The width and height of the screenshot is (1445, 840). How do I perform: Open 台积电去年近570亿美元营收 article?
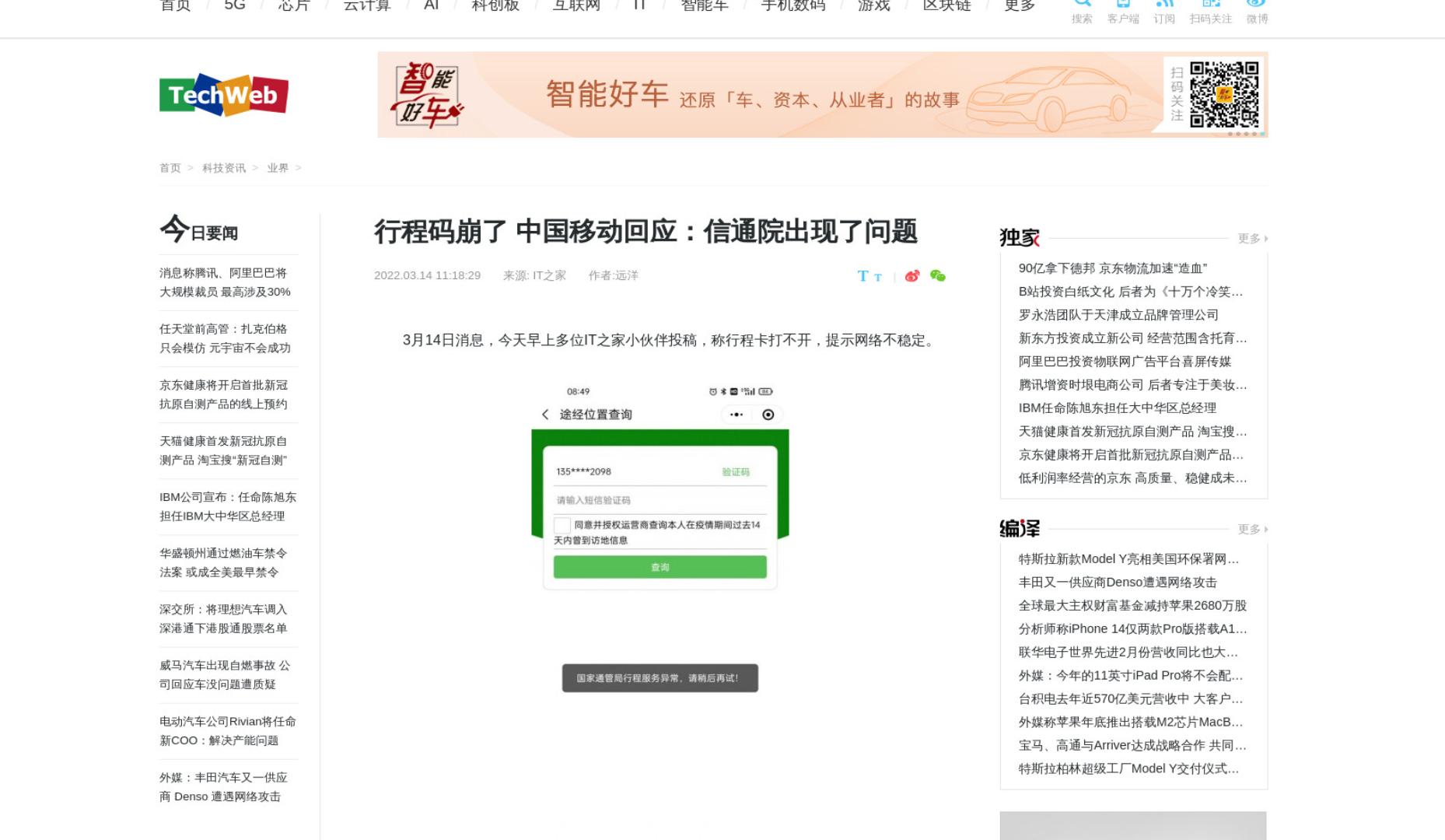1131,699
